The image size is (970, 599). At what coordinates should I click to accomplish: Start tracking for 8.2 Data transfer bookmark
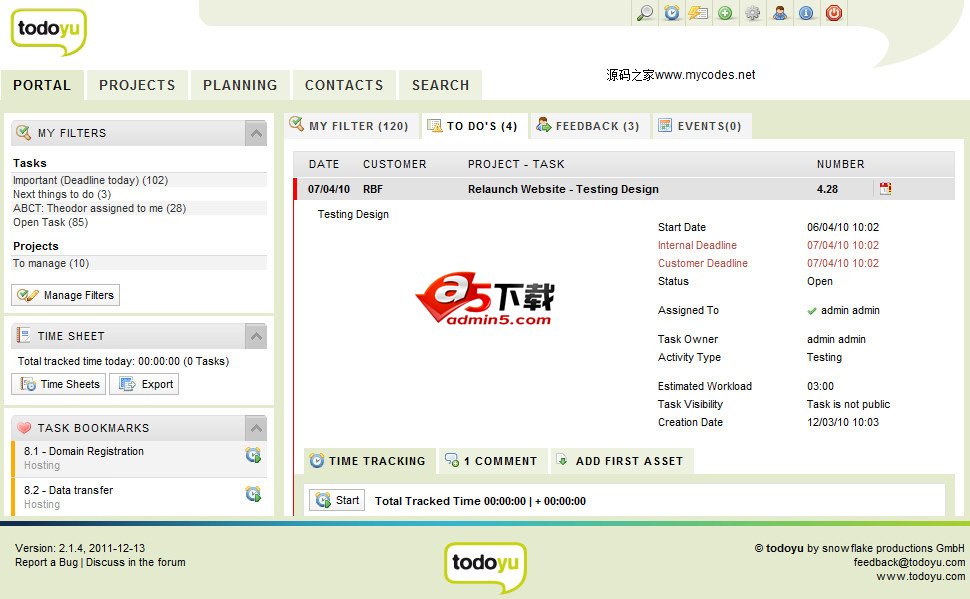click(253, 494)
